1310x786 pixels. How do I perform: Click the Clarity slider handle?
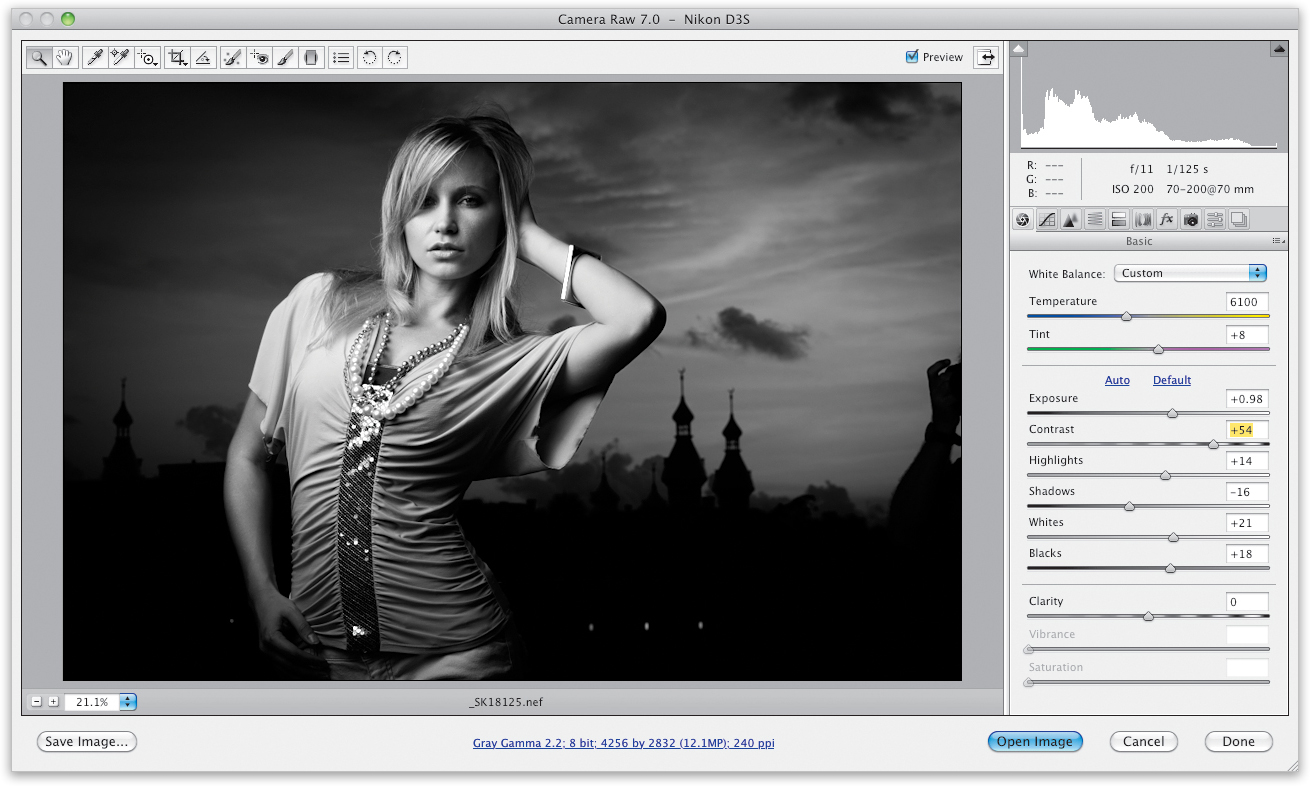pyautogui.click(x=1148, y=616)
